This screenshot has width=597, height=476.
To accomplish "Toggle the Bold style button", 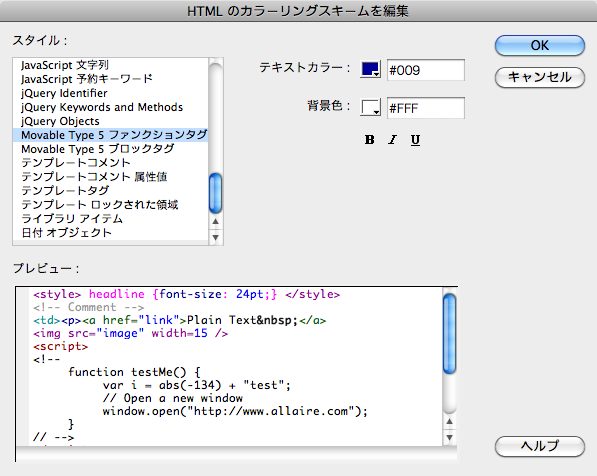I will click(369, 140).
